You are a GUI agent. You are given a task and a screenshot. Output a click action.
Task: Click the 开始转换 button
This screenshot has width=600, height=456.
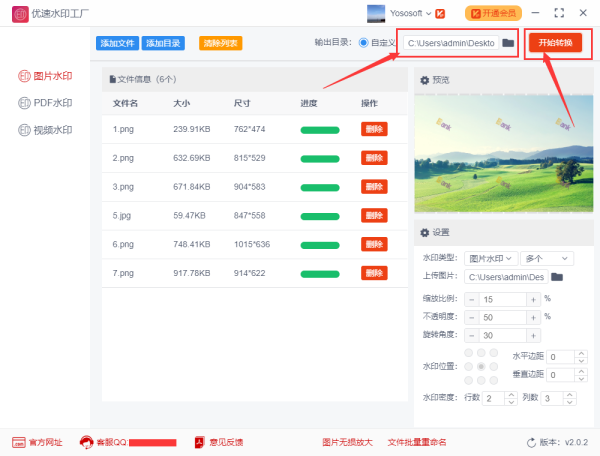(x=554, y=43)
